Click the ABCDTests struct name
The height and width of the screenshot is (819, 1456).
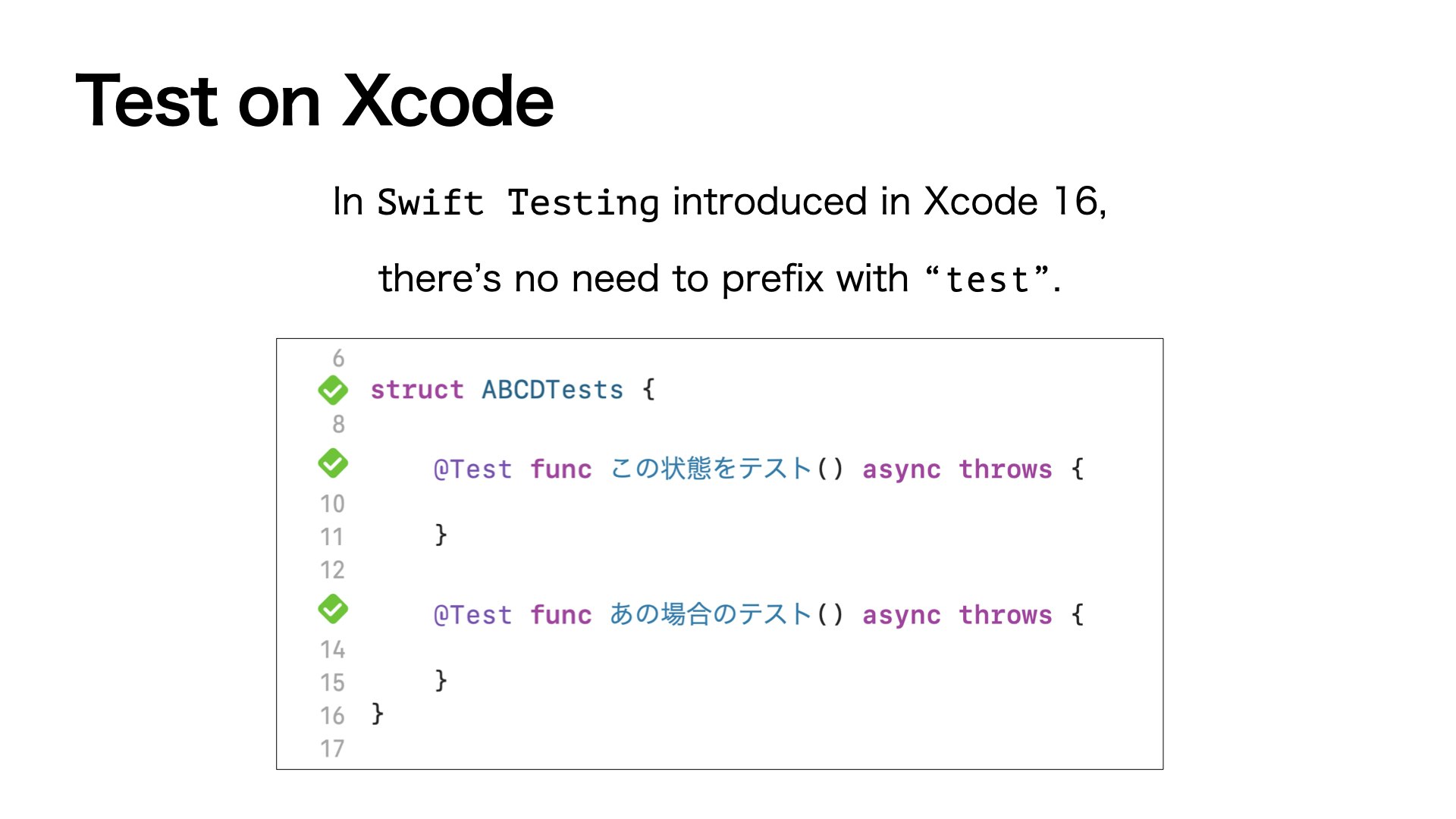552,390
